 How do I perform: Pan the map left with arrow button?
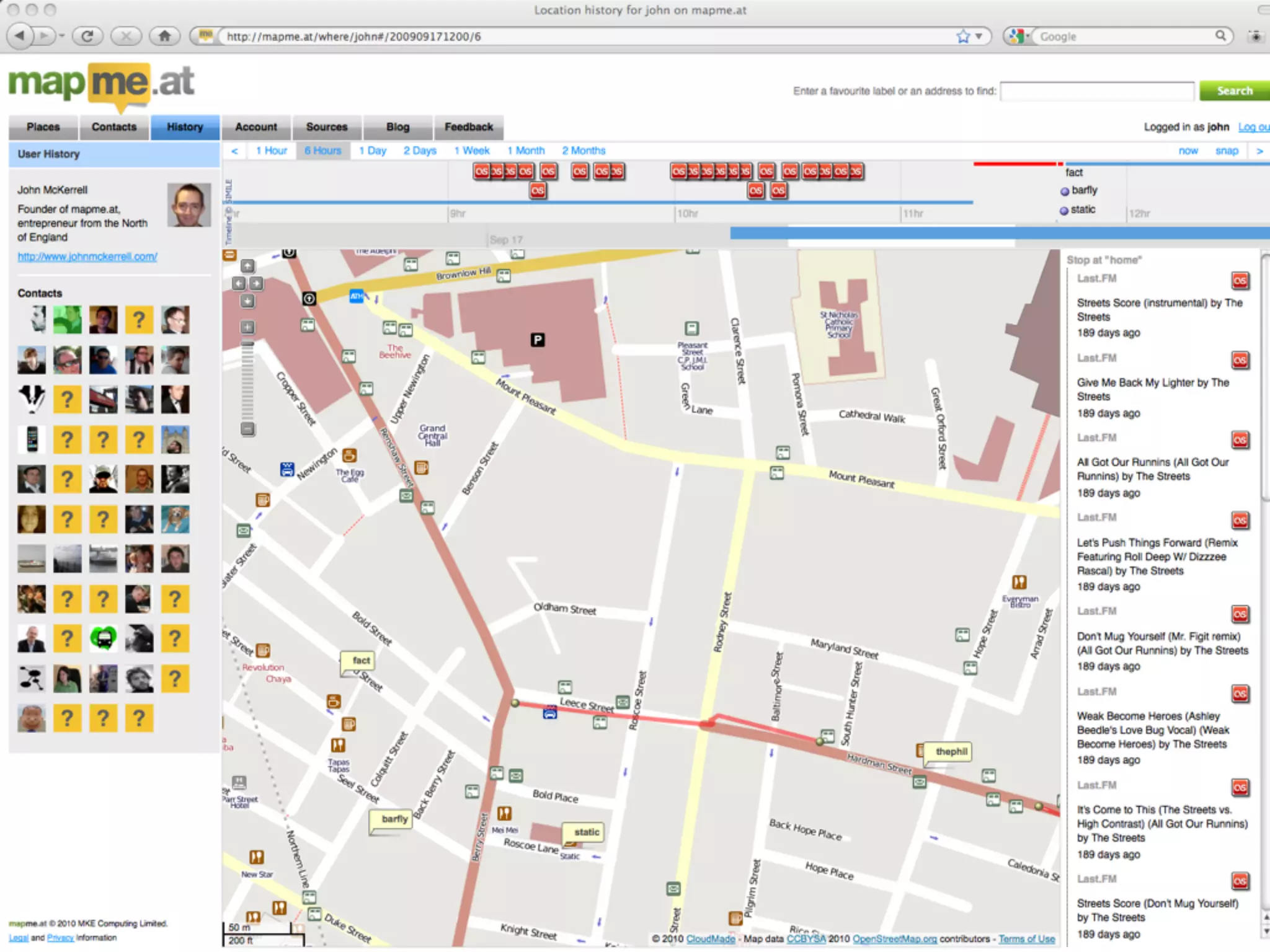point(238,284)
